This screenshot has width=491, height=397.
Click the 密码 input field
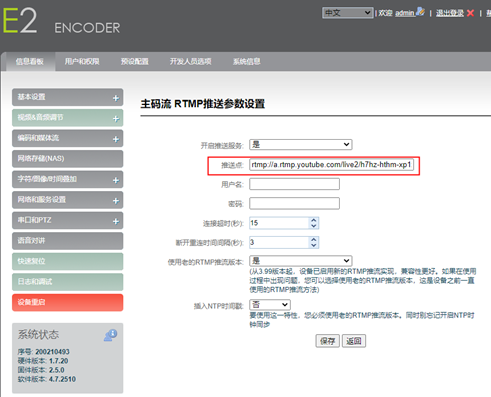click(x=294, y=203)
